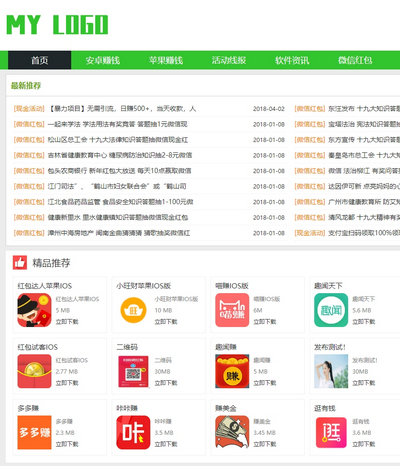The height and width of the screenshot is (466, 400).
Task: Select the 活动线报 navigation item
Action: (x=229, y=60)
